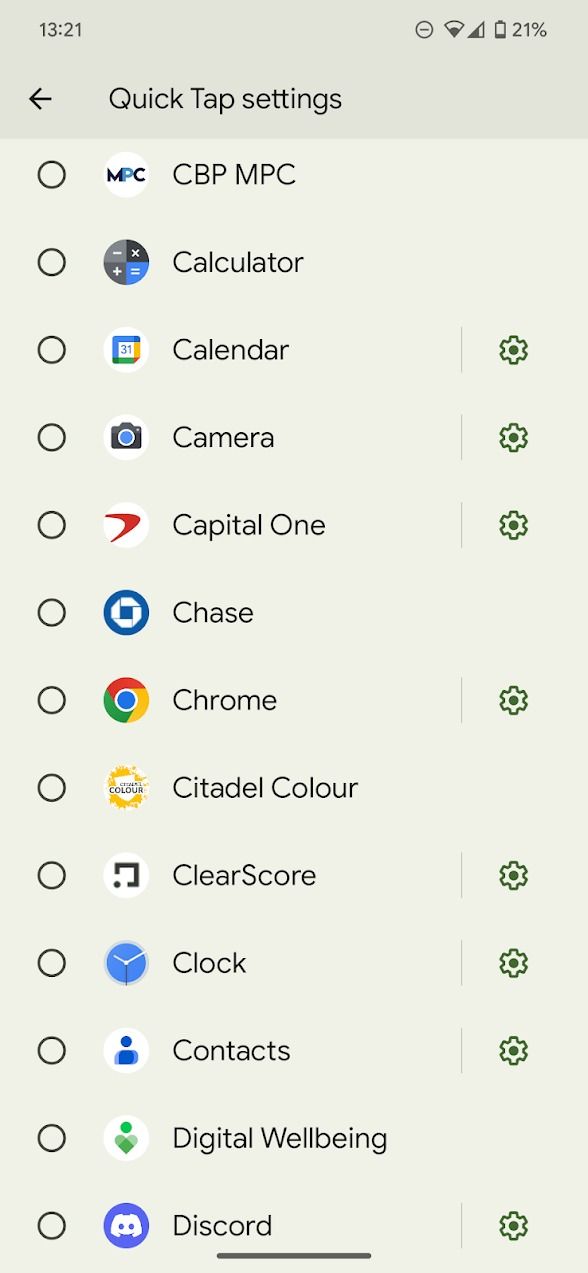Tap the Chase bank app icon
Screen dimensions: 588x1273
125,612
